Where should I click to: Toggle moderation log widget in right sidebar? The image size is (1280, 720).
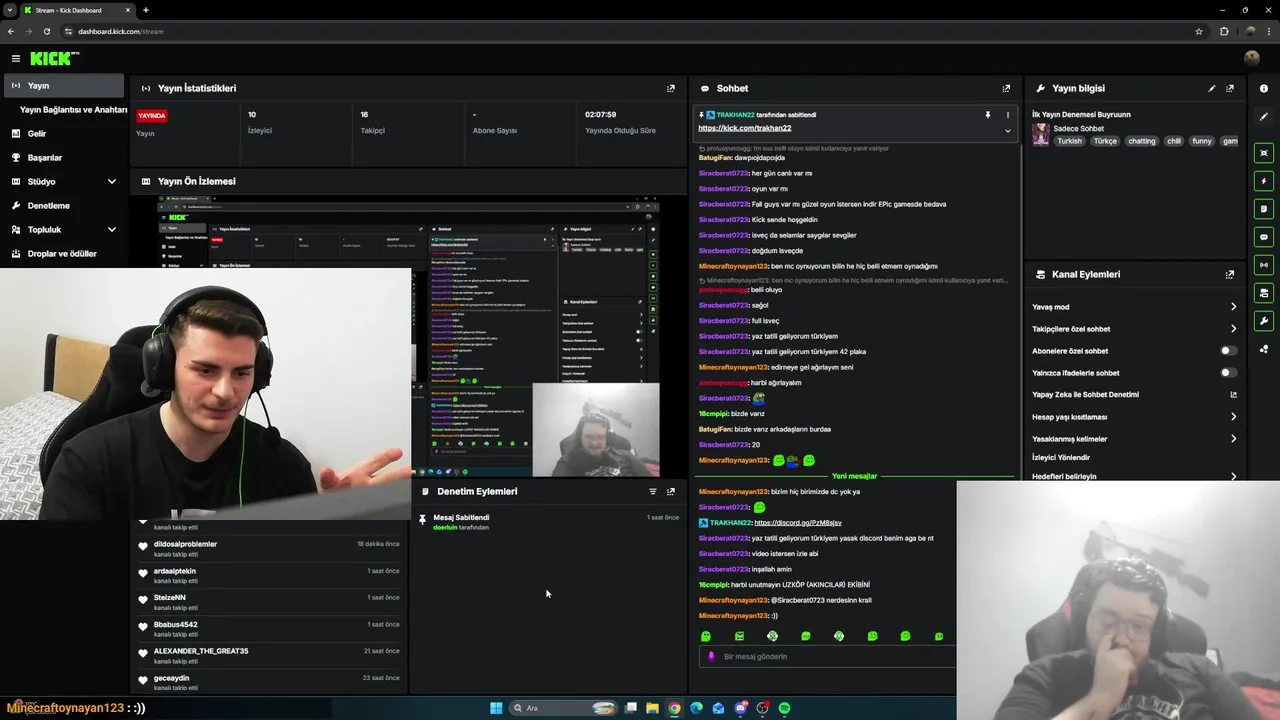[x=1264, y=209]
